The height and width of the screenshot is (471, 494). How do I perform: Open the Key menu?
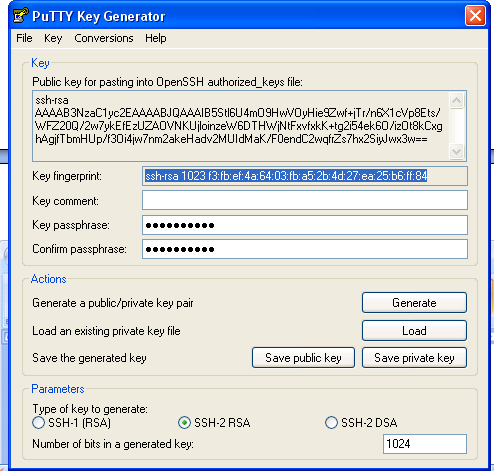53,38
